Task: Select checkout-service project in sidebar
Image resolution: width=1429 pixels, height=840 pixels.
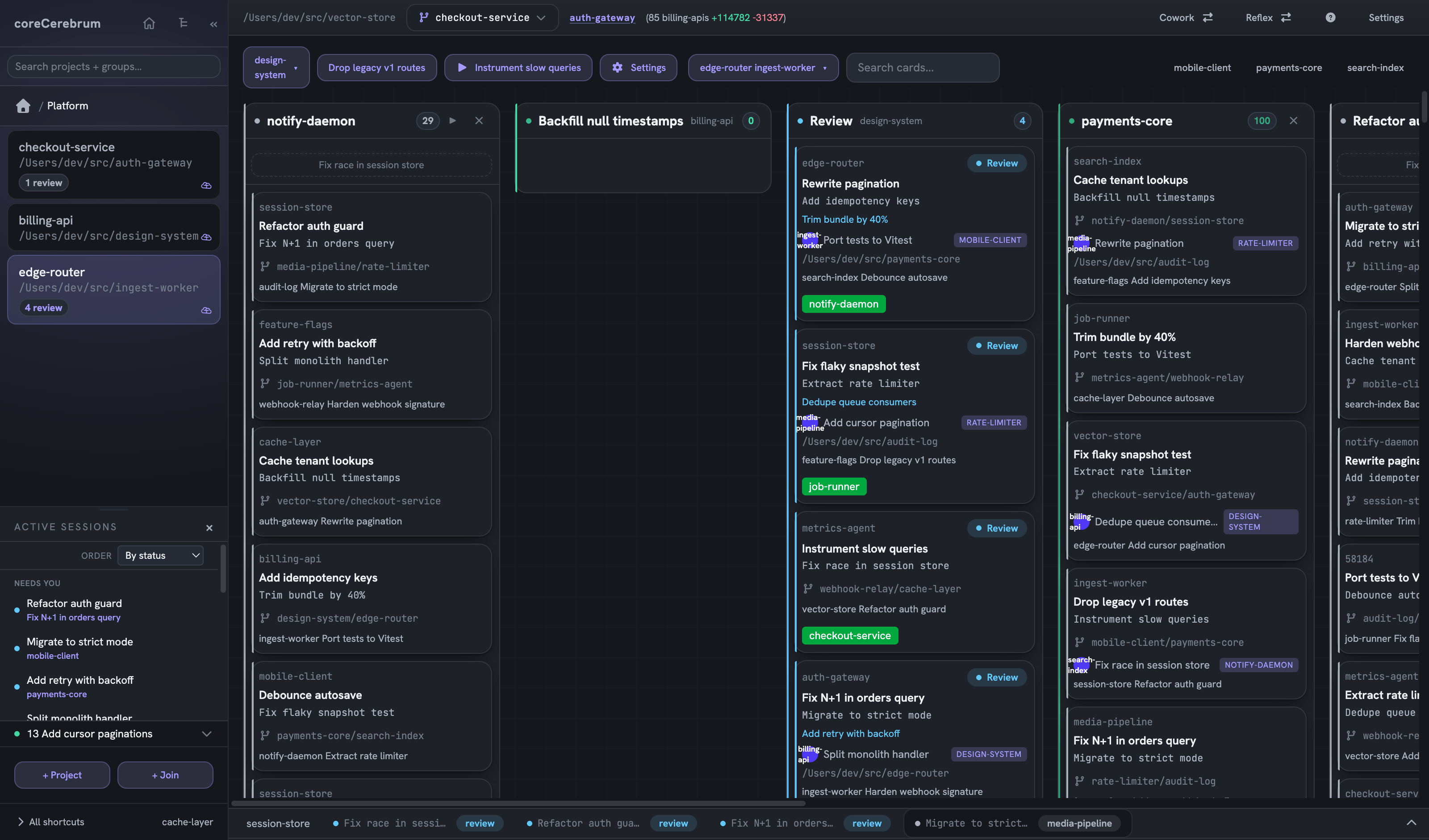Action: click(113, 164)
